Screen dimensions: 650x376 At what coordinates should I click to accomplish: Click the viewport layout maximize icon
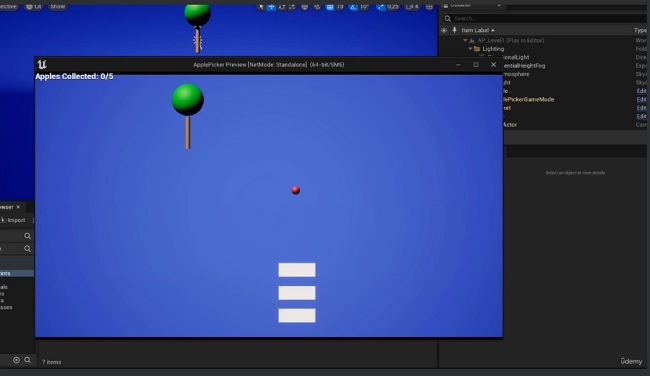pyautogui.click(x=429, y=7)
